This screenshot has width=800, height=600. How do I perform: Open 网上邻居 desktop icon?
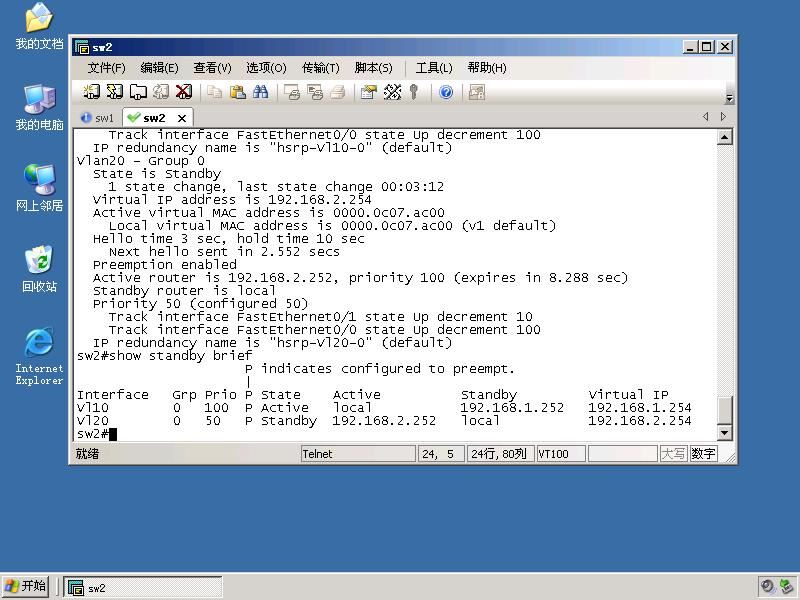[x=39, y=188]
